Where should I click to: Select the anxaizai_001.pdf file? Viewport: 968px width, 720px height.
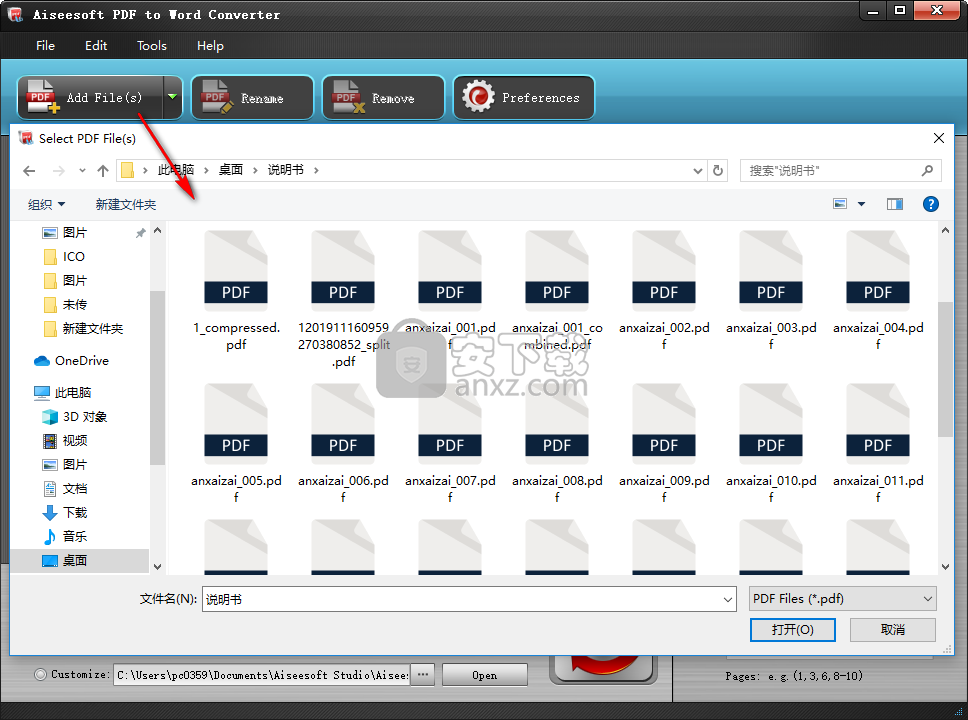click(450, 290)
